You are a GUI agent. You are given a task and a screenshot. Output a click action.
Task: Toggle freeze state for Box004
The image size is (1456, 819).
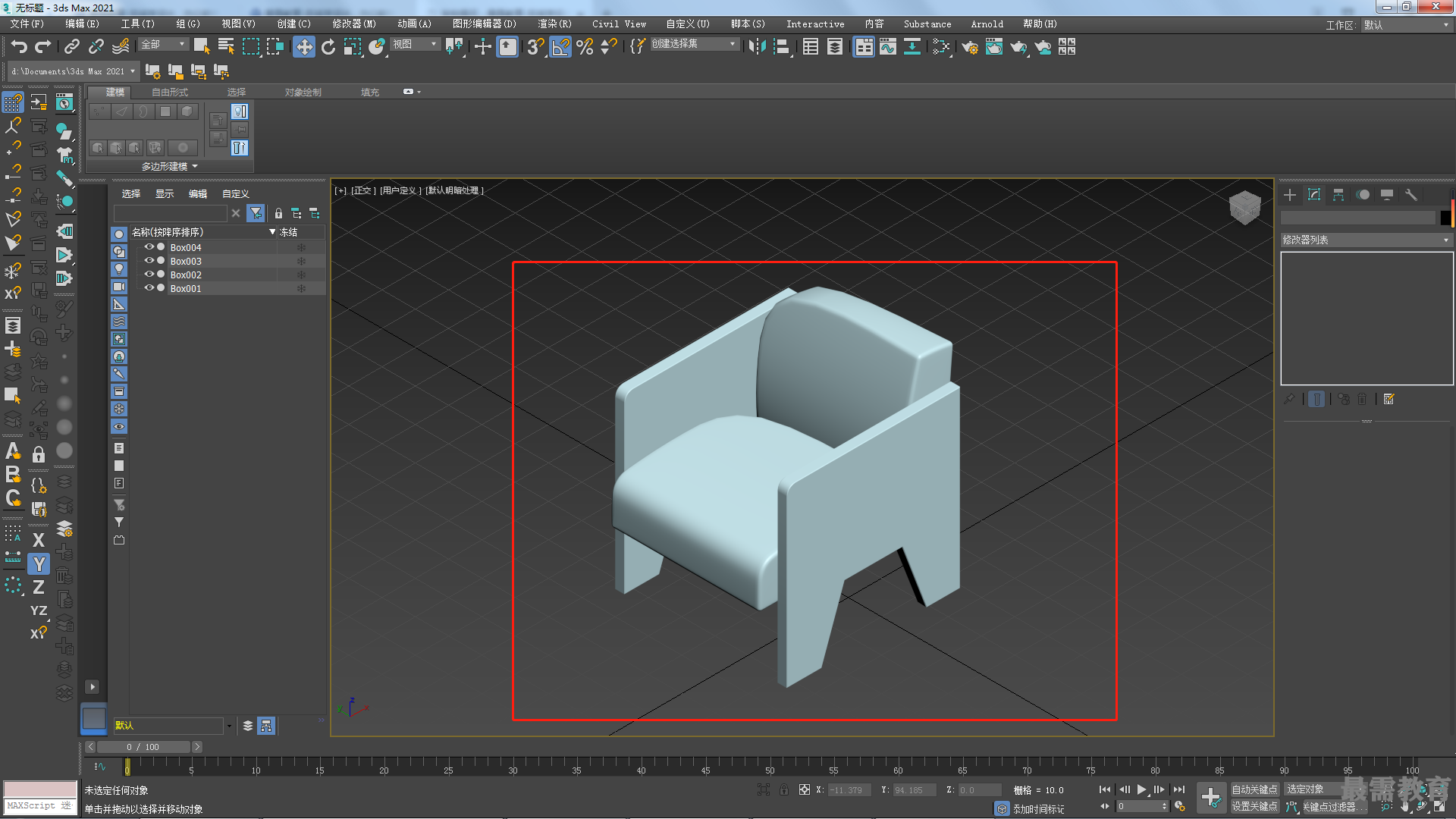coord(301,247)
